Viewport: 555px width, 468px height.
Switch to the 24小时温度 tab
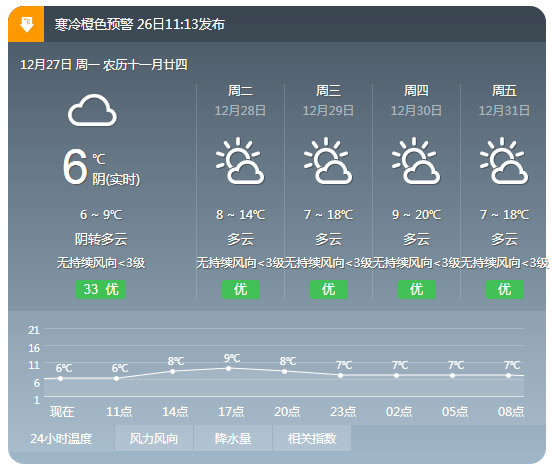(61, 438)
